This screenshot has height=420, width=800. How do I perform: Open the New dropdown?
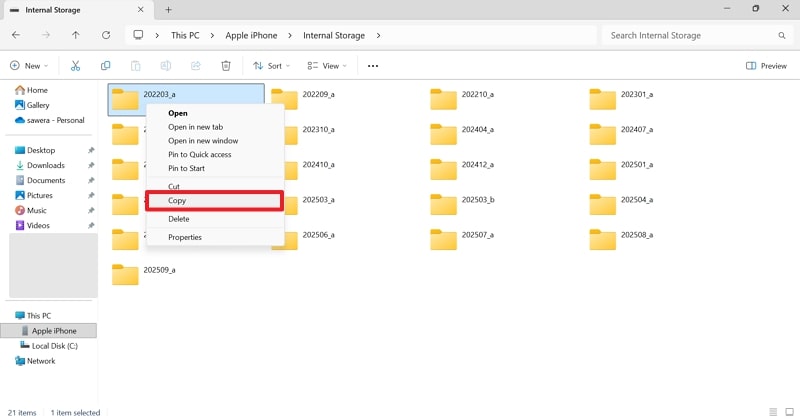29,66
